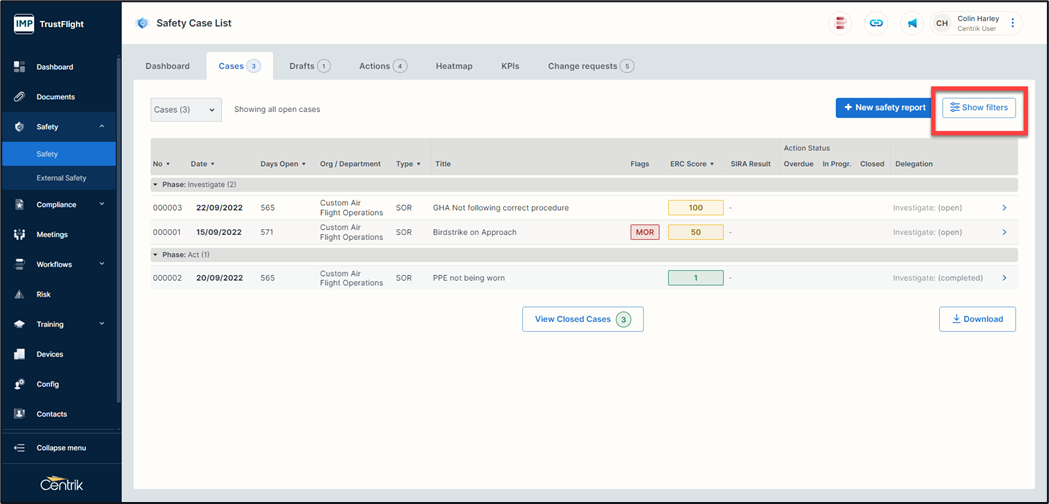Open the Cases (3) dropdown
This screenshot has width=1049, height=504.
[185, 110]
